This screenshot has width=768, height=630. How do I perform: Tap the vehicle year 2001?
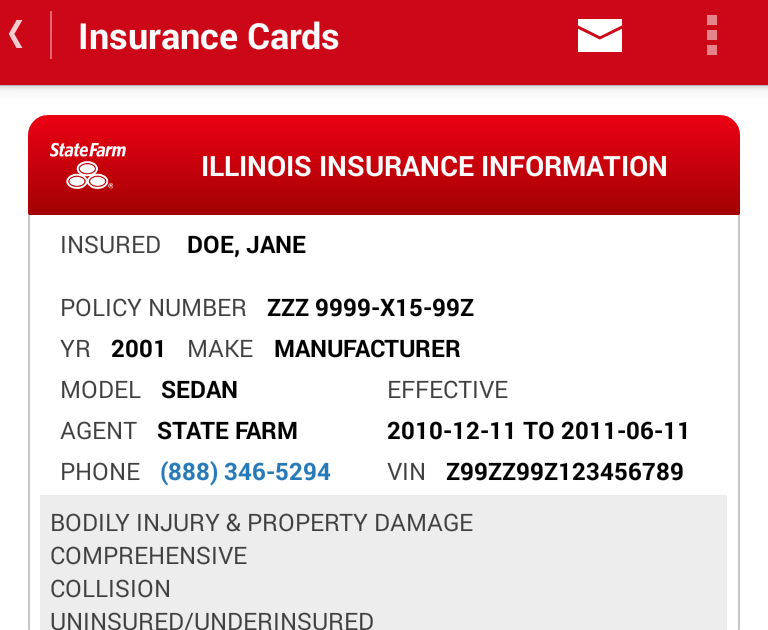point(138,349)
